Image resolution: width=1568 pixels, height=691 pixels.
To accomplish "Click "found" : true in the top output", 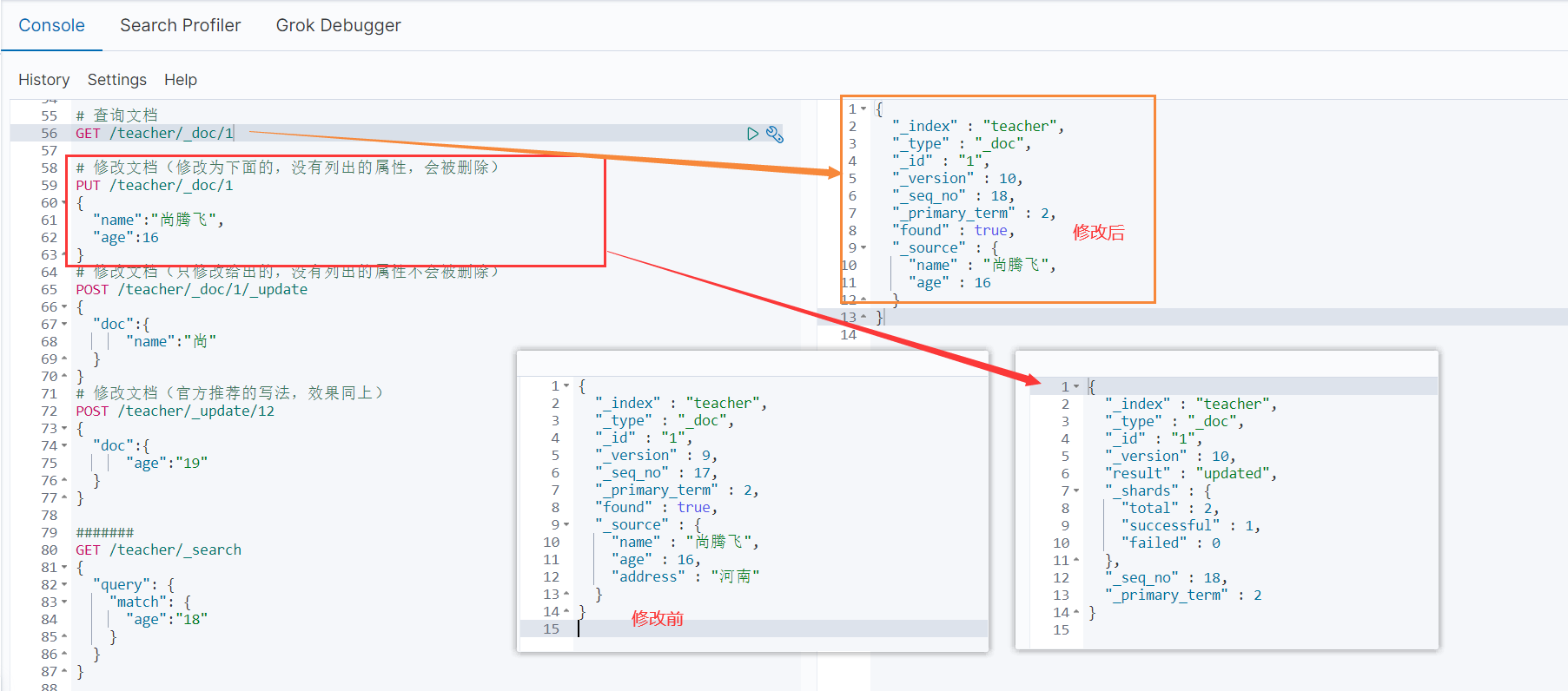I will 953,231.
